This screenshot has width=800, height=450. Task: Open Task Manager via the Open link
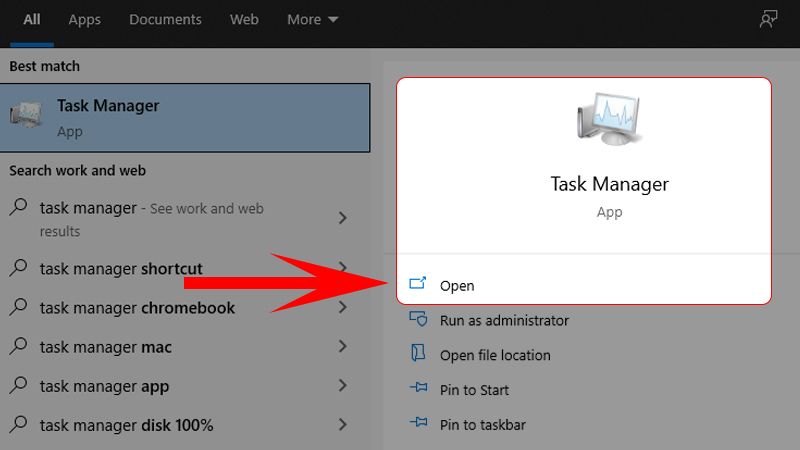tap(457, 286)
